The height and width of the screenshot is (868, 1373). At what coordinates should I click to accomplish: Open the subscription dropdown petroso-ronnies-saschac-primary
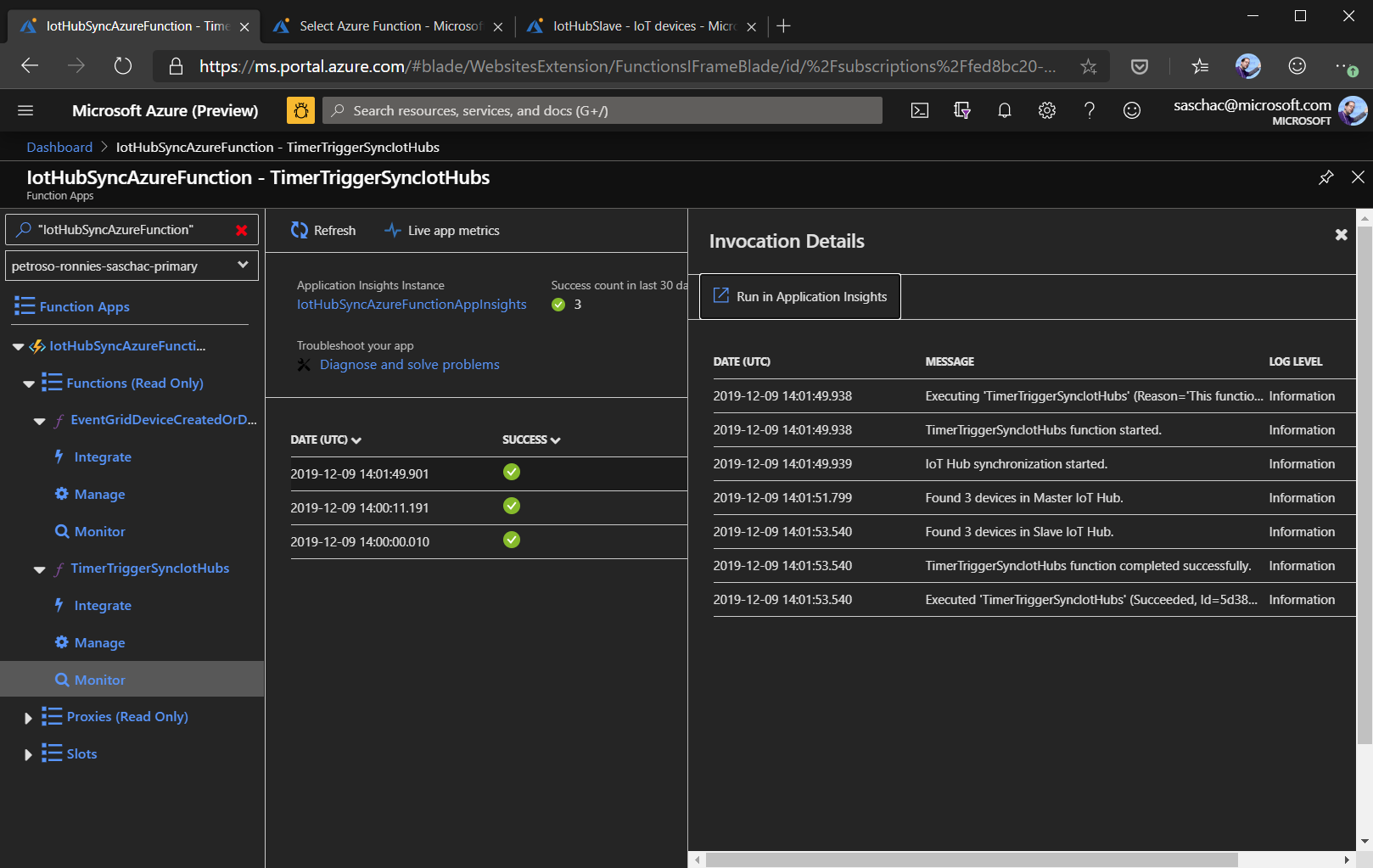point(132,266)
